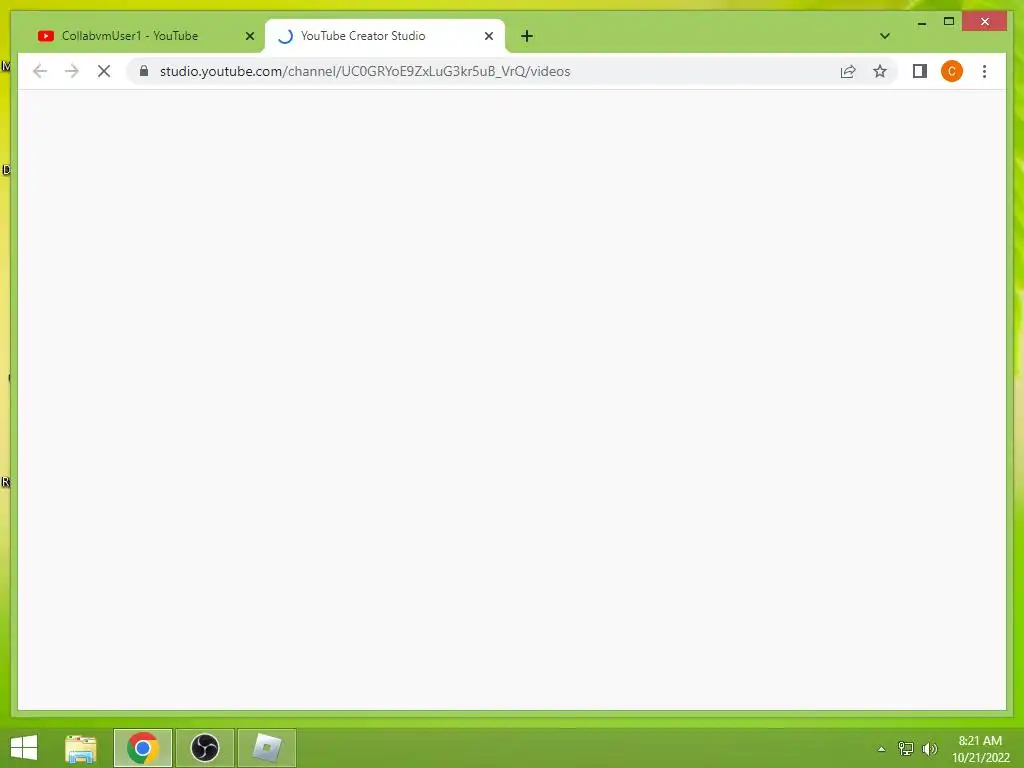
Task: Close the CollabvmUser1 - YouTube tab
Action: coord(249,36)
